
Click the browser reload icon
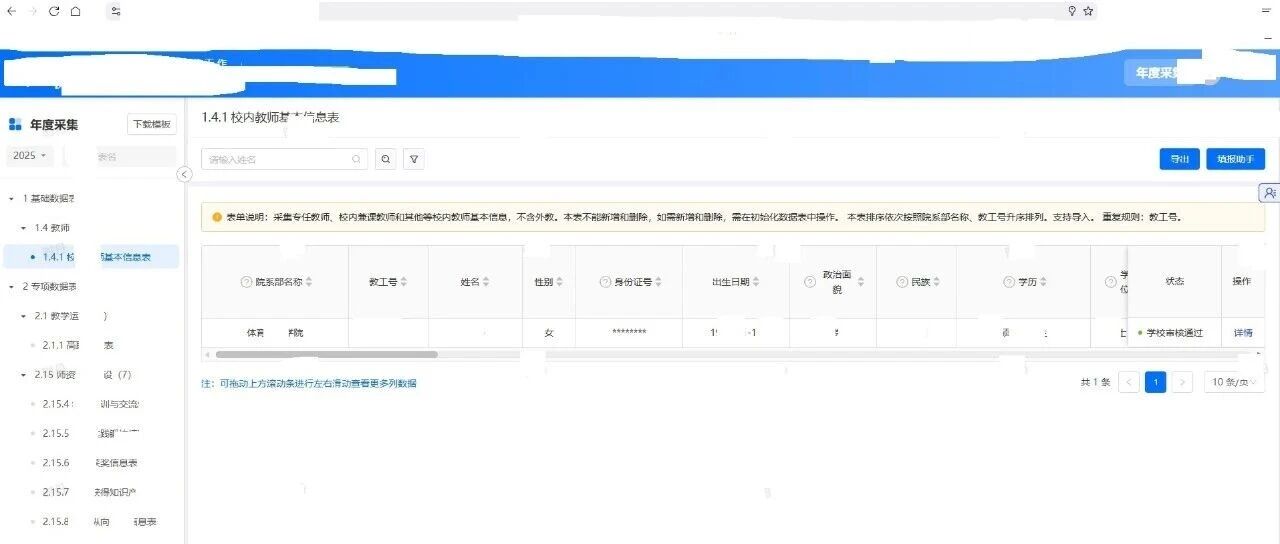coord(54,11)
